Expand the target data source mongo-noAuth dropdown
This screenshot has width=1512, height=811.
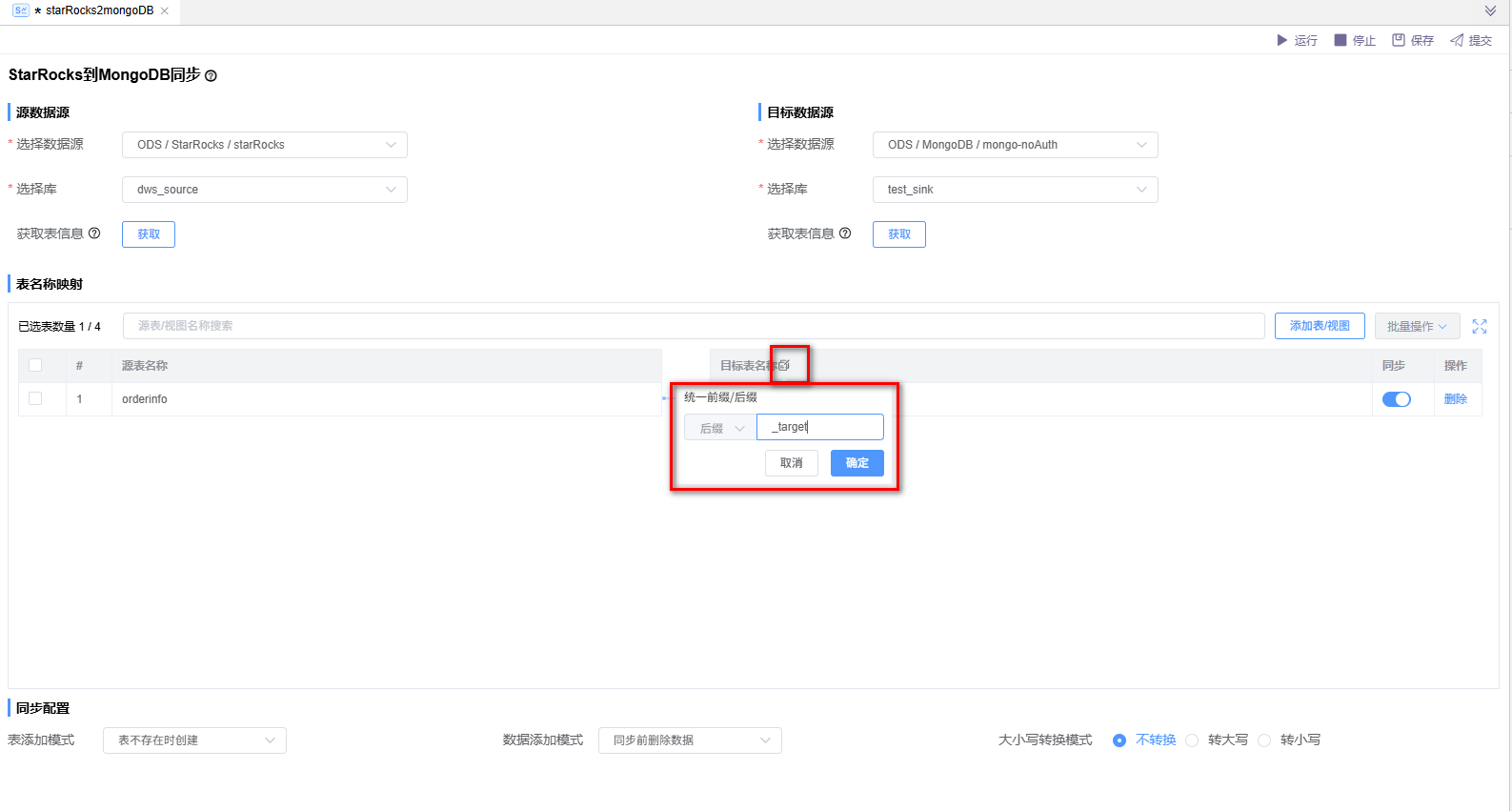(1015, 145)
